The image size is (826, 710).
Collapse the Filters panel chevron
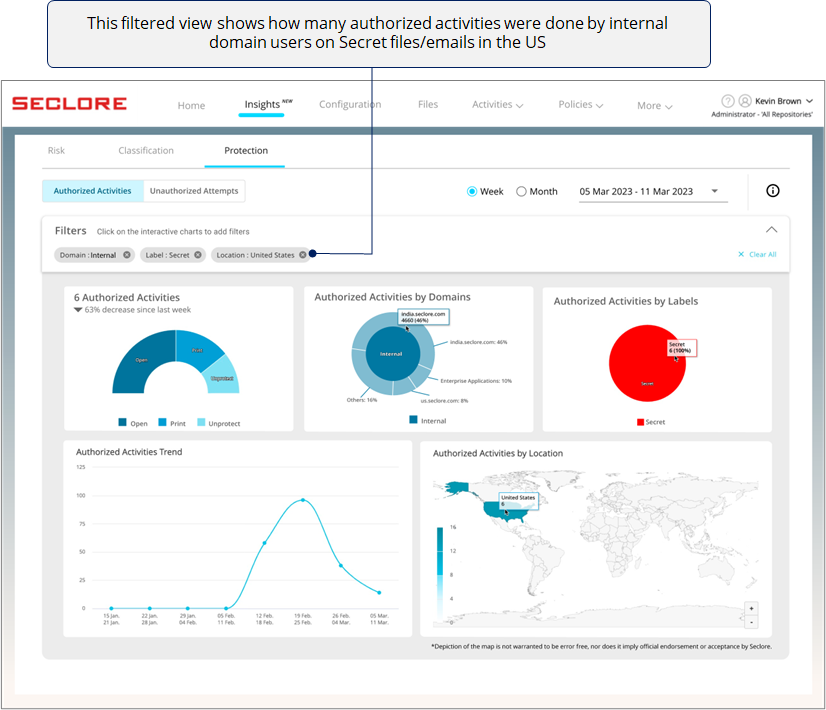(x=771, y=230)
